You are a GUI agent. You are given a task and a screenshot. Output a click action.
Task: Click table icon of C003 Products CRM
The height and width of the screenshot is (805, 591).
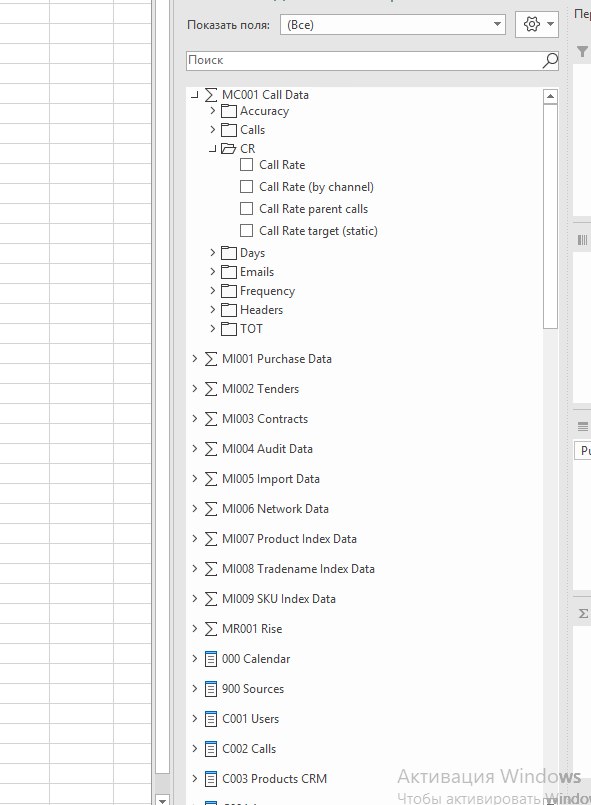click(x=211, y=779)
